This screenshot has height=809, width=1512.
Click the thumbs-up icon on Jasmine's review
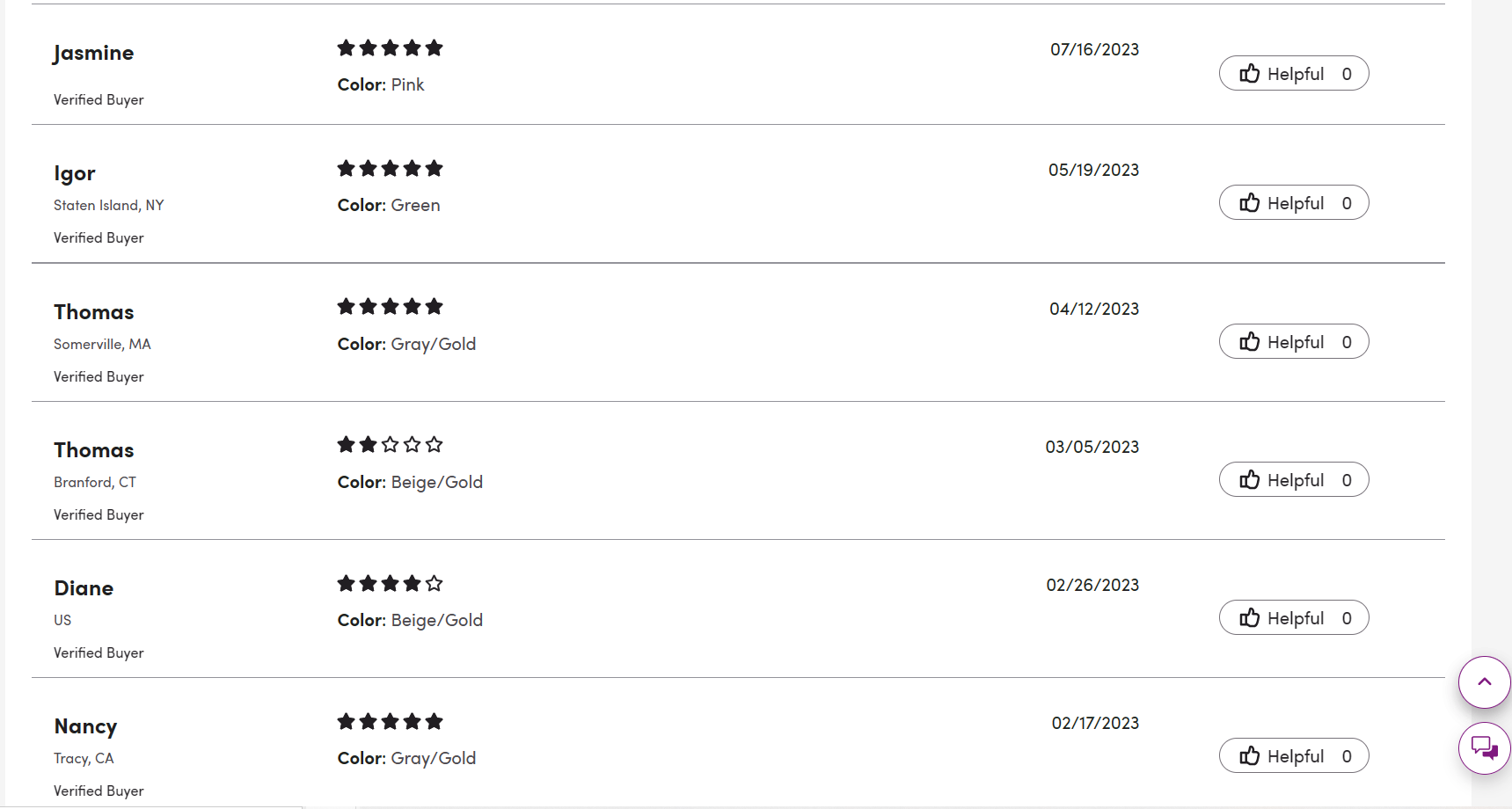point(1249,74)
